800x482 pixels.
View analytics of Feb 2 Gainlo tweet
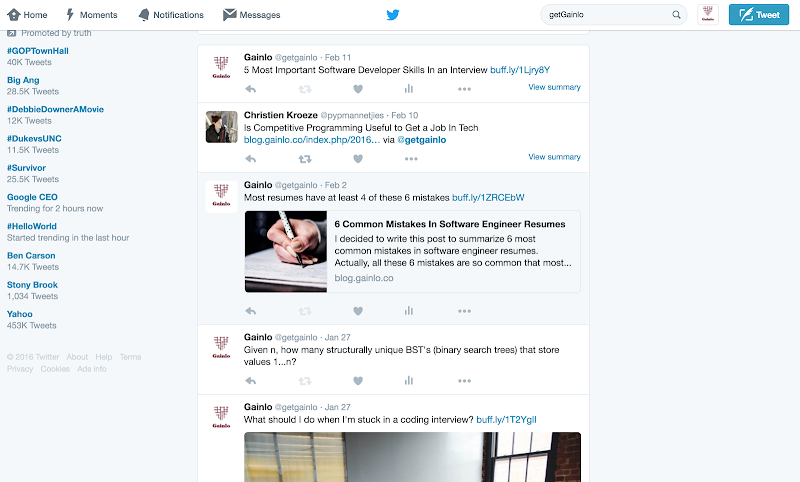click(409, 311)
